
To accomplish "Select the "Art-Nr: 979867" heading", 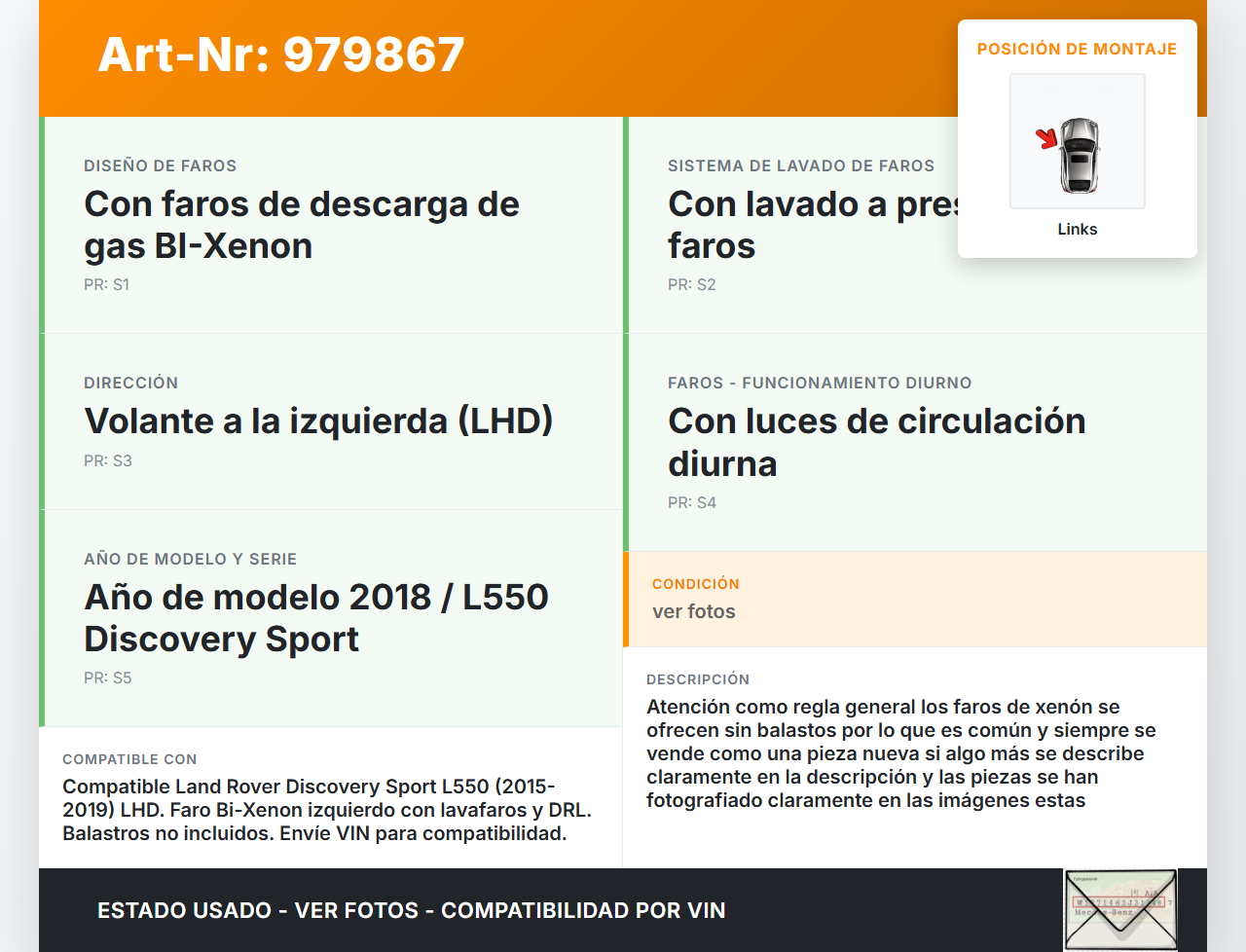I will point(281,55).
